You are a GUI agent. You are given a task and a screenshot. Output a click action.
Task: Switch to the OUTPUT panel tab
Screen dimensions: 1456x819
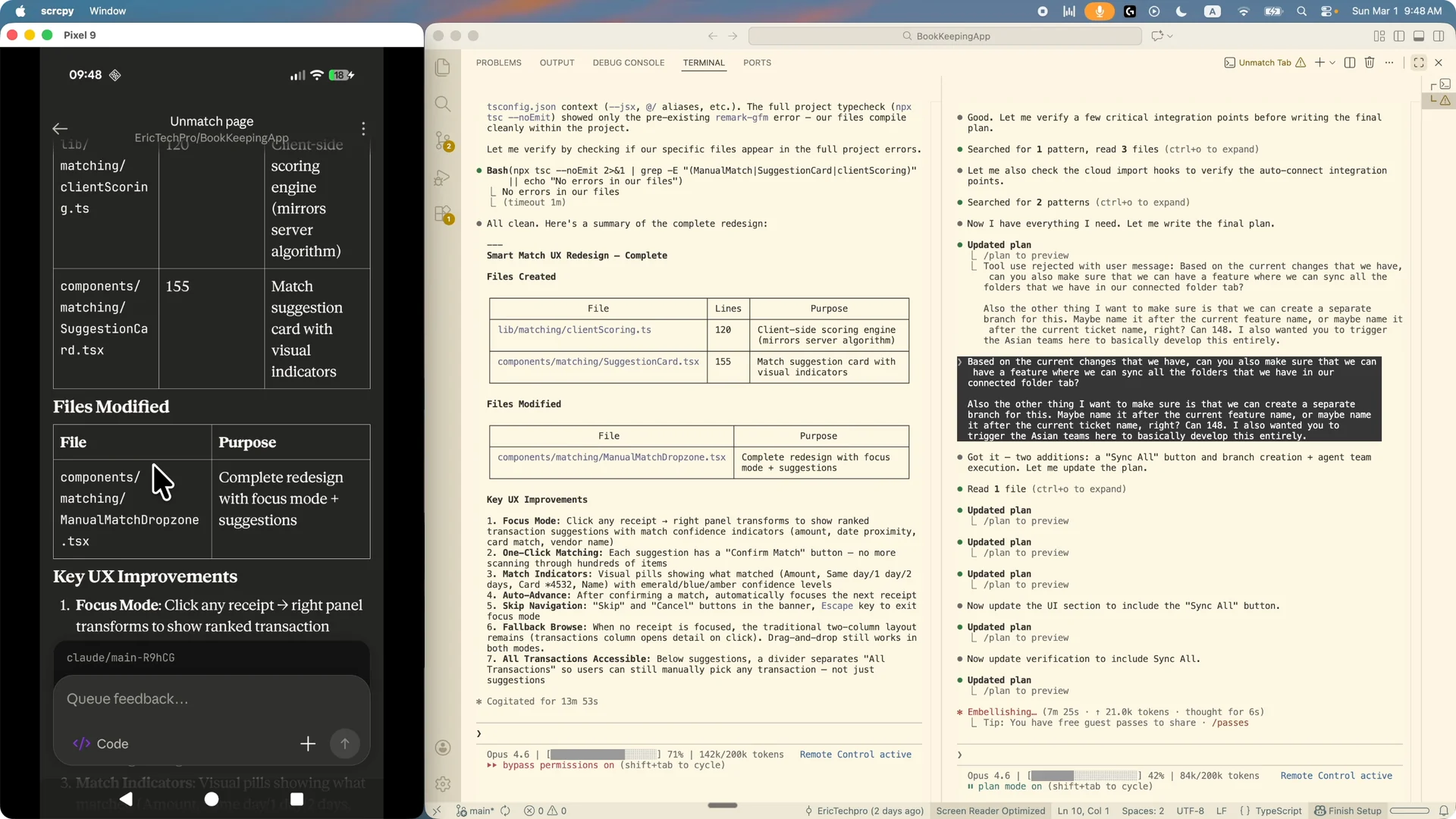tap(557, 63)
